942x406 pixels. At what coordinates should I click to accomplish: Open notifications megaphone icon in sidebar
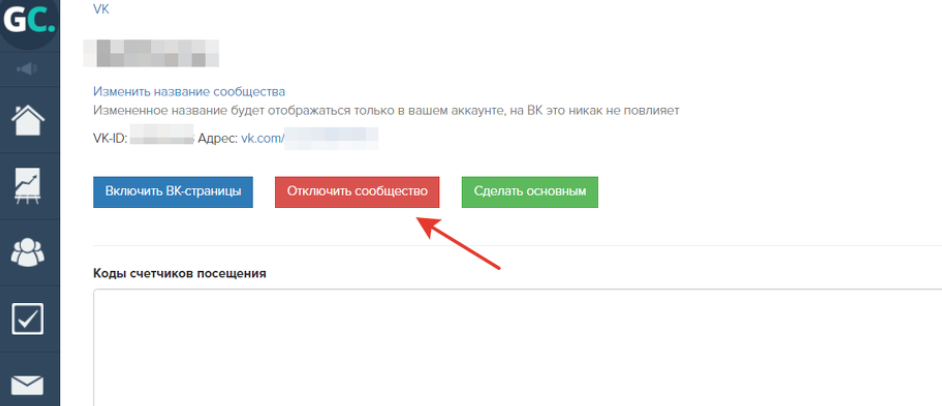click(x=27, y=70)
